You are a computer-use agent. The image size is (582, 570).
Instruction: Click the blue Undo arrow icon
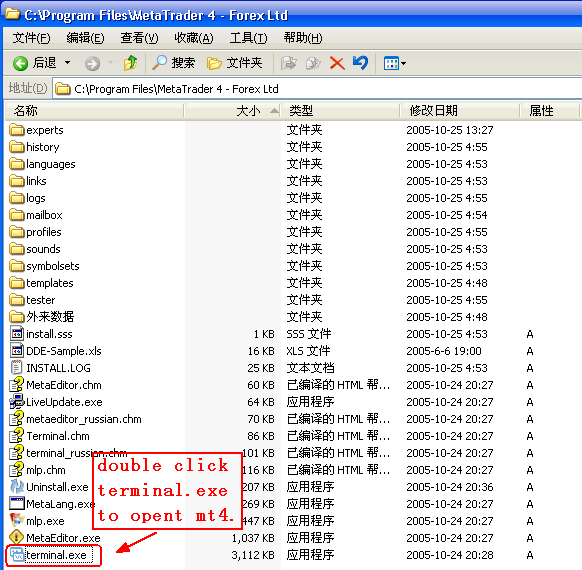[x=360, y=63]
